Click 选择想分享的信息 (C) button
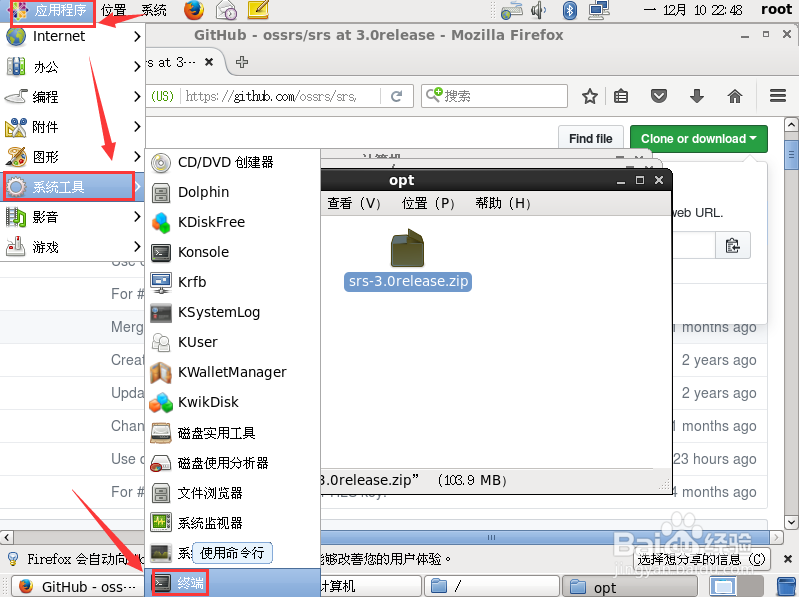 [701, 559]
